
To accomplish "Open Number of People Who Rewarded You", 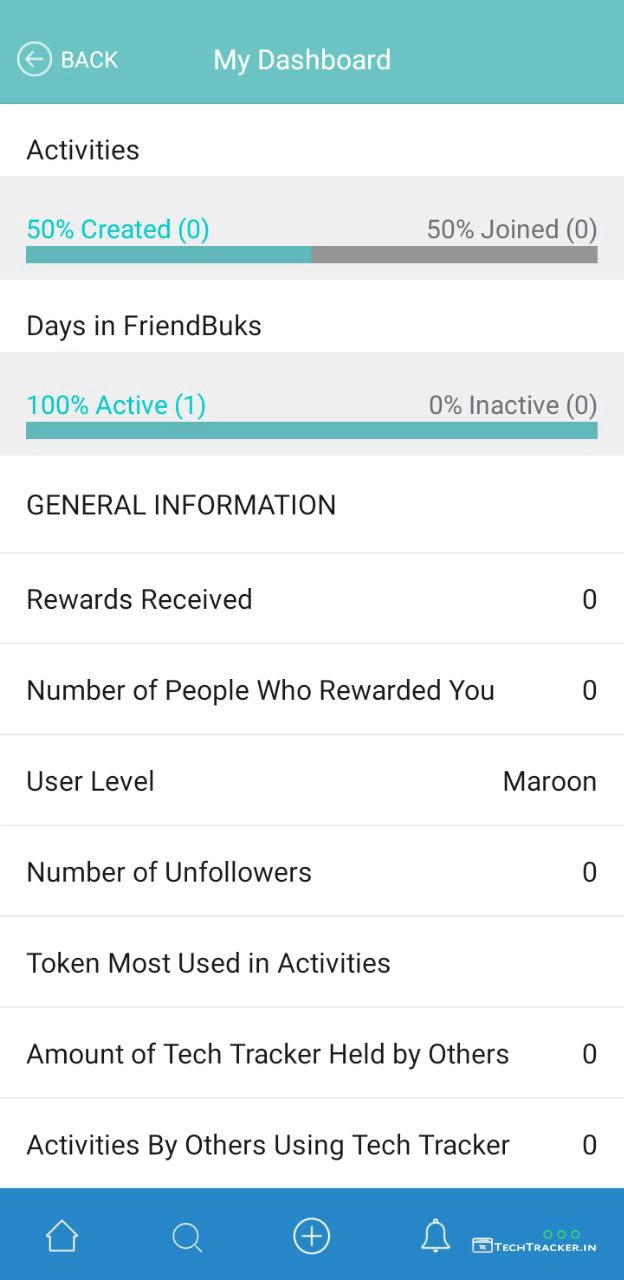I will coord(312,690).
